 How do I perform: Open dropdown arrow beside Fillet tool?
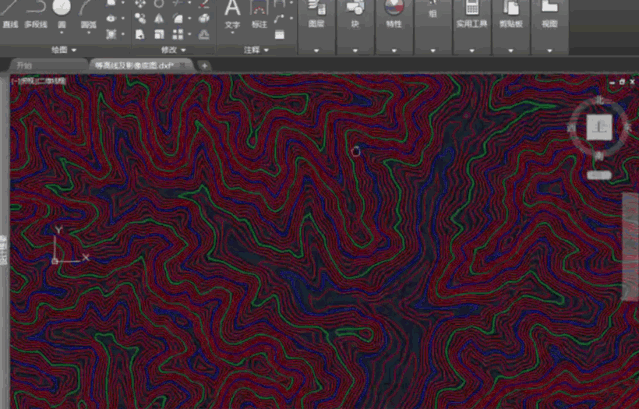pyautogui.click(x=189, y=18)
